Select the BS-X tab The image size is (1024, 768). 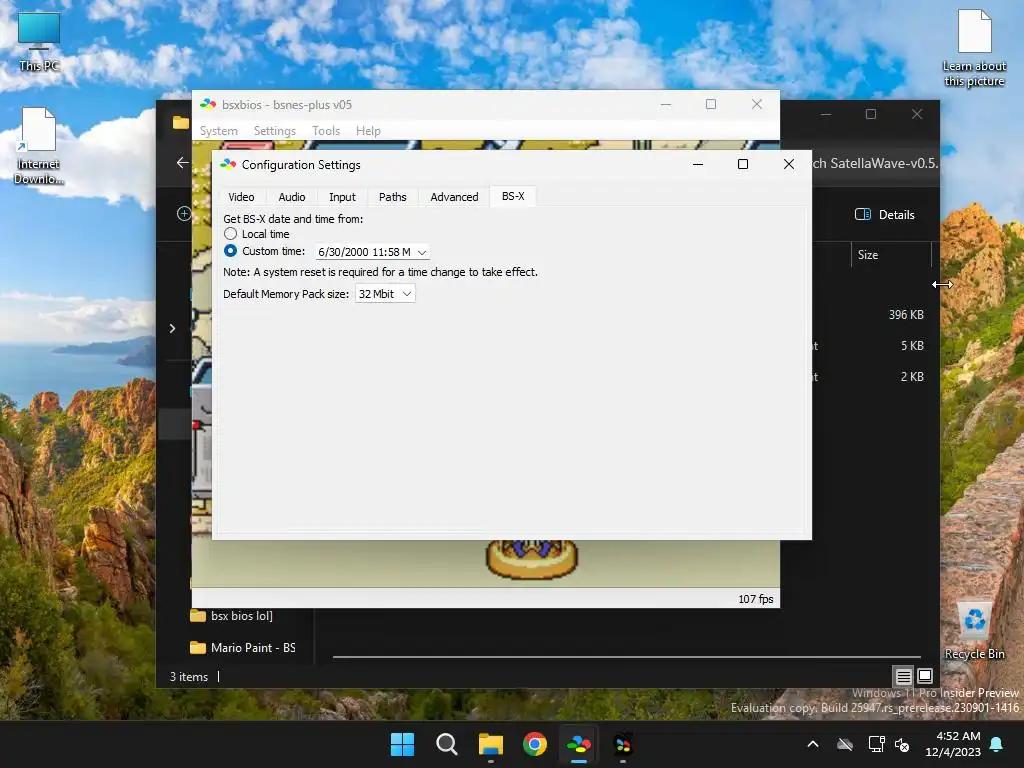[x=513, y=196]
